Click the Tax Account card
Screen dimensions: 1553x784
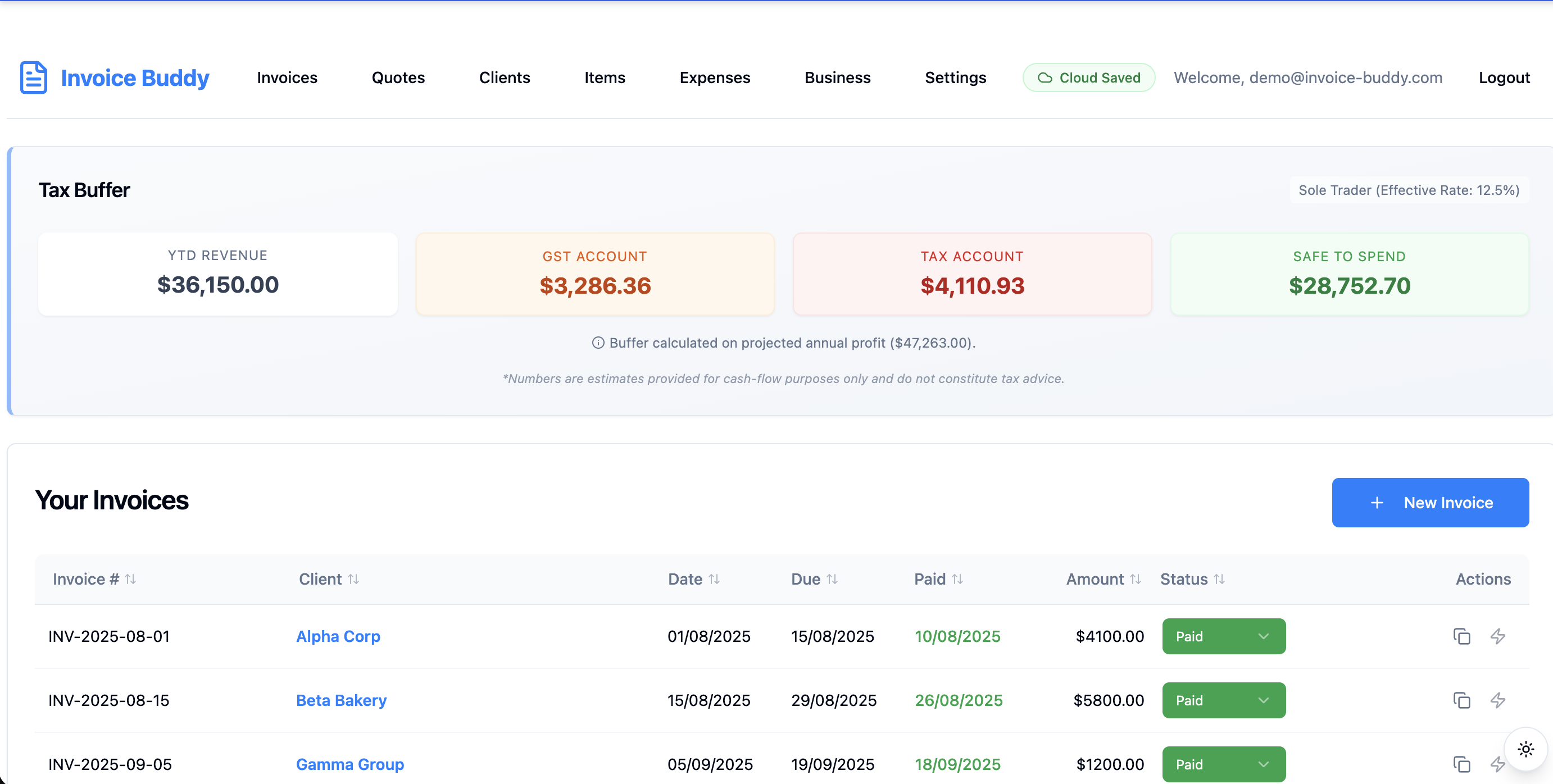click(972, 274)
